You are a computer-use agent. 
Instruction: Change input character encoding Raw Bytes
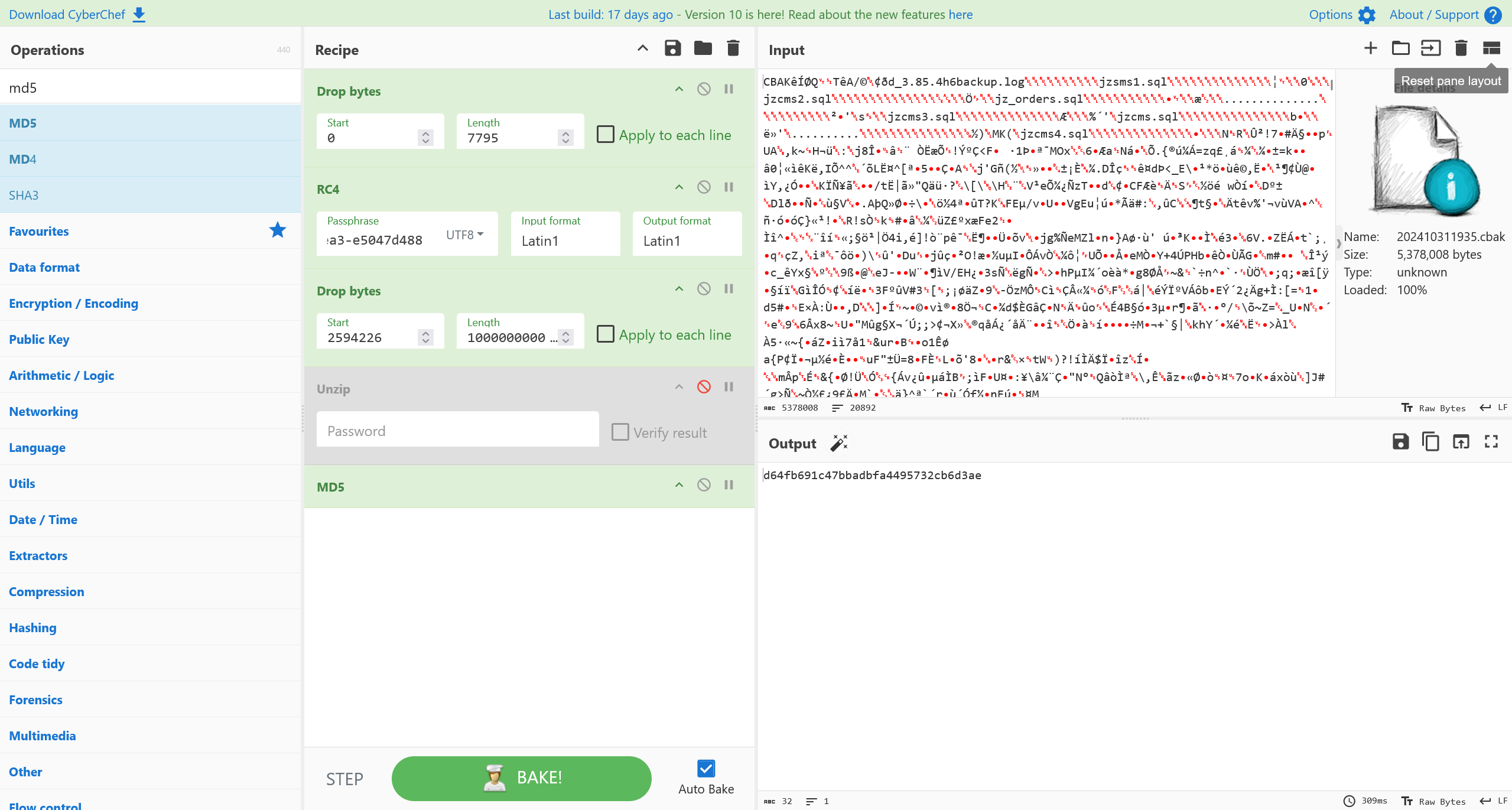1434,408
